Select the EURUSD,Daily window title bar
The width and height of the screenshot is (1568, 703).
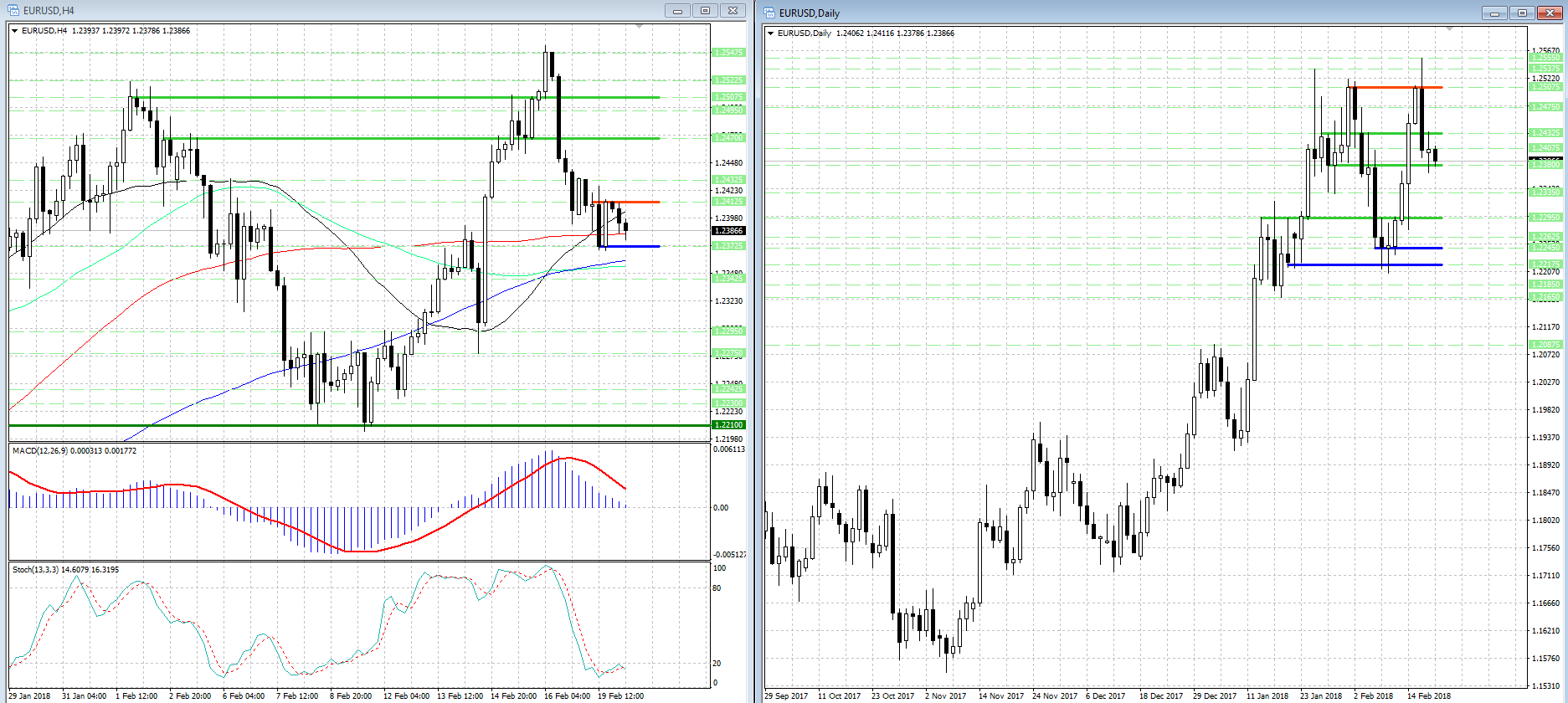tap(1088, 13)
